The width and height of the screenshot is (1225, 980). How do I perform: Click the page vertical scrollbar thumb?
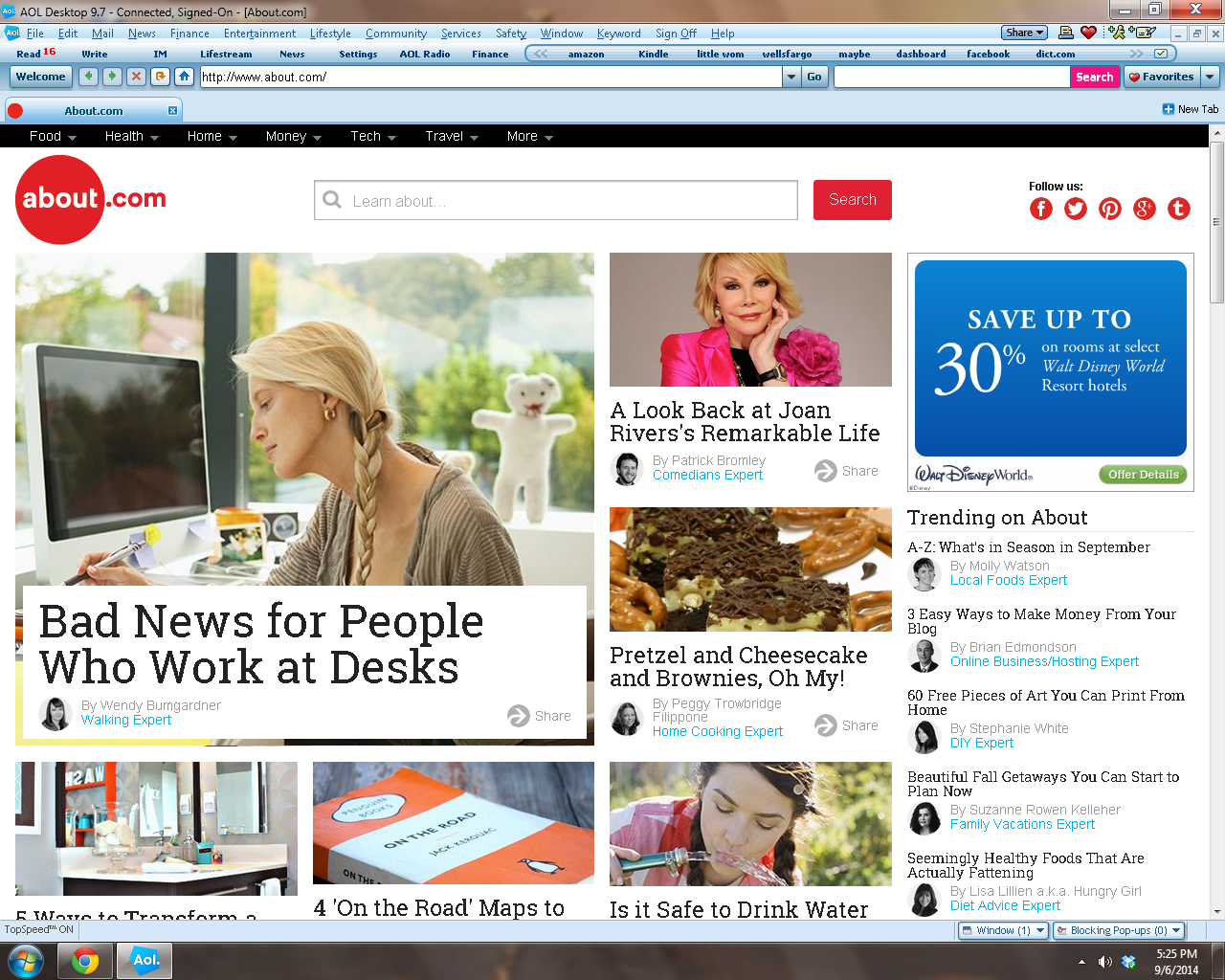(1217, 223)
